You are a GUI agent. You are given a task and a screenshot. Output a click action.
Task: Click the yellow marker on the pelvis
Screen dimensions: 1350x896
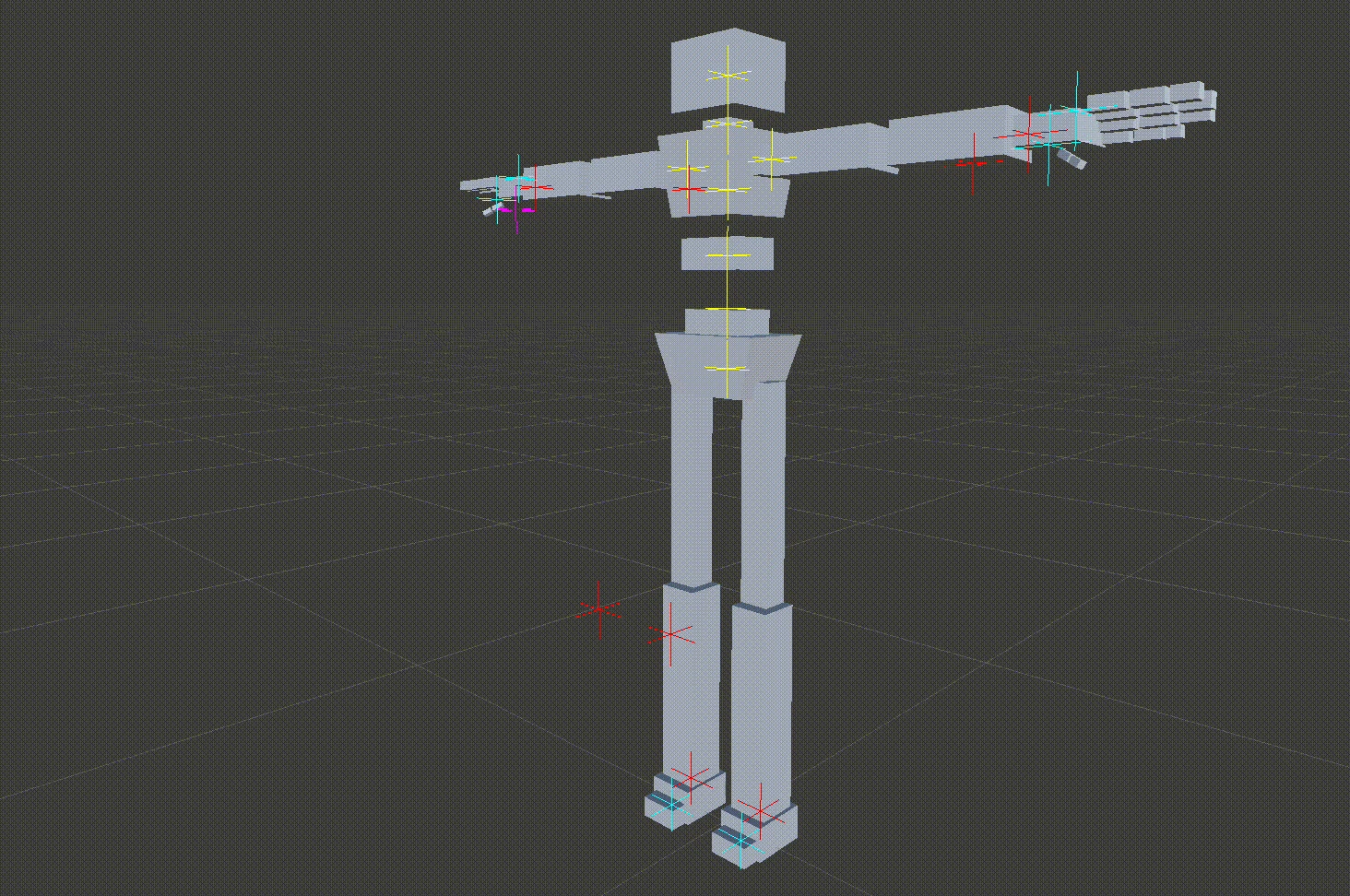pyautogui.click(x=728, y=369)
